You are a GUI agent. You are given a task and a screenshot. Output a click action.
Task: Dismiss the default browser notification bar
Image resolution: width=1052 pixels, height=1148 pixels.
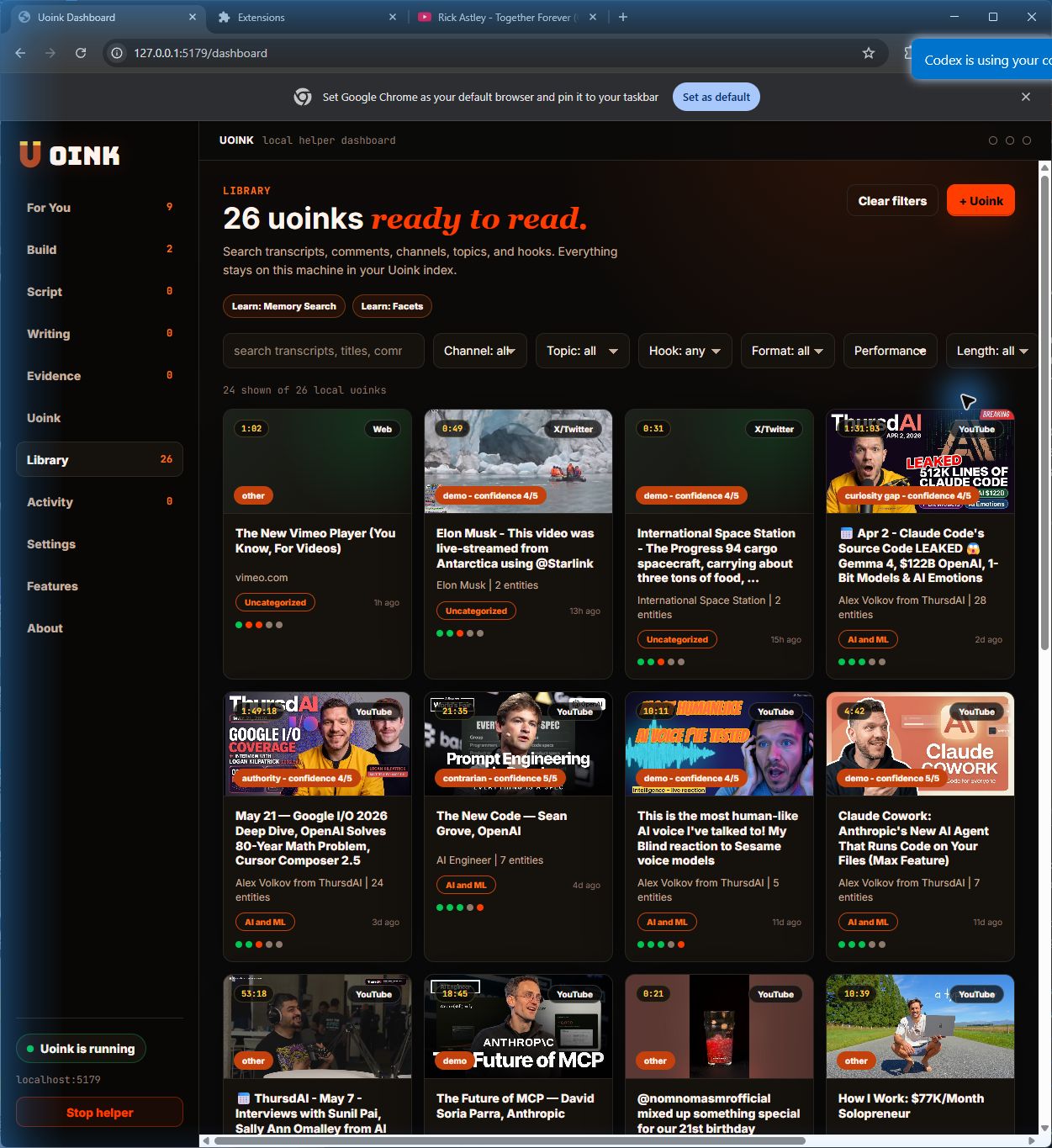pos(1026,97)
